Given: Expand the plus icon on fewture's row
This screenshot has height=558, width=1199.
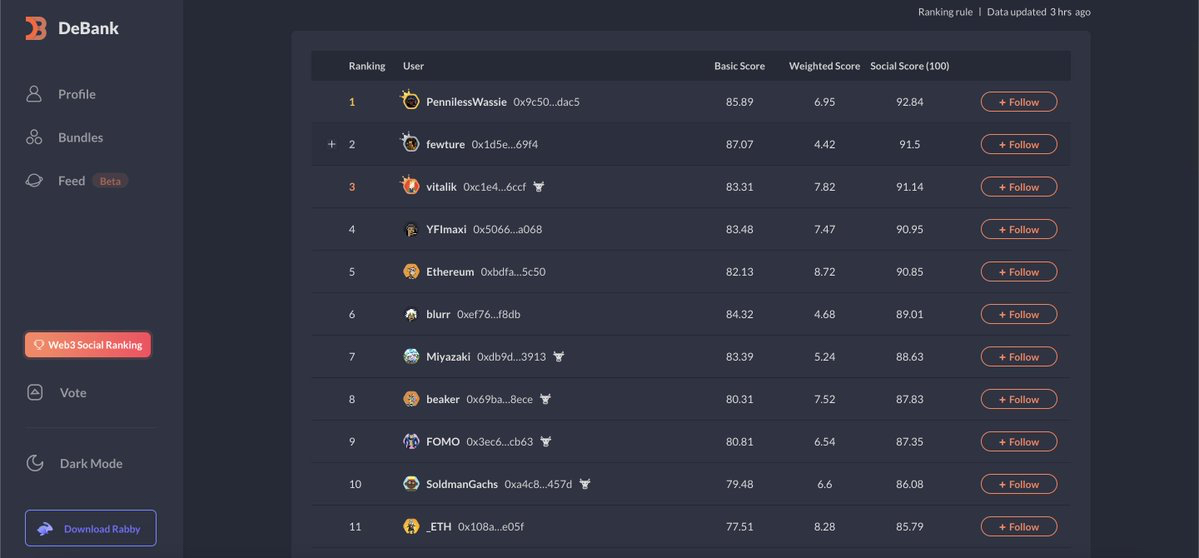Looking at the screenshot, I should [x=331, y=144].
